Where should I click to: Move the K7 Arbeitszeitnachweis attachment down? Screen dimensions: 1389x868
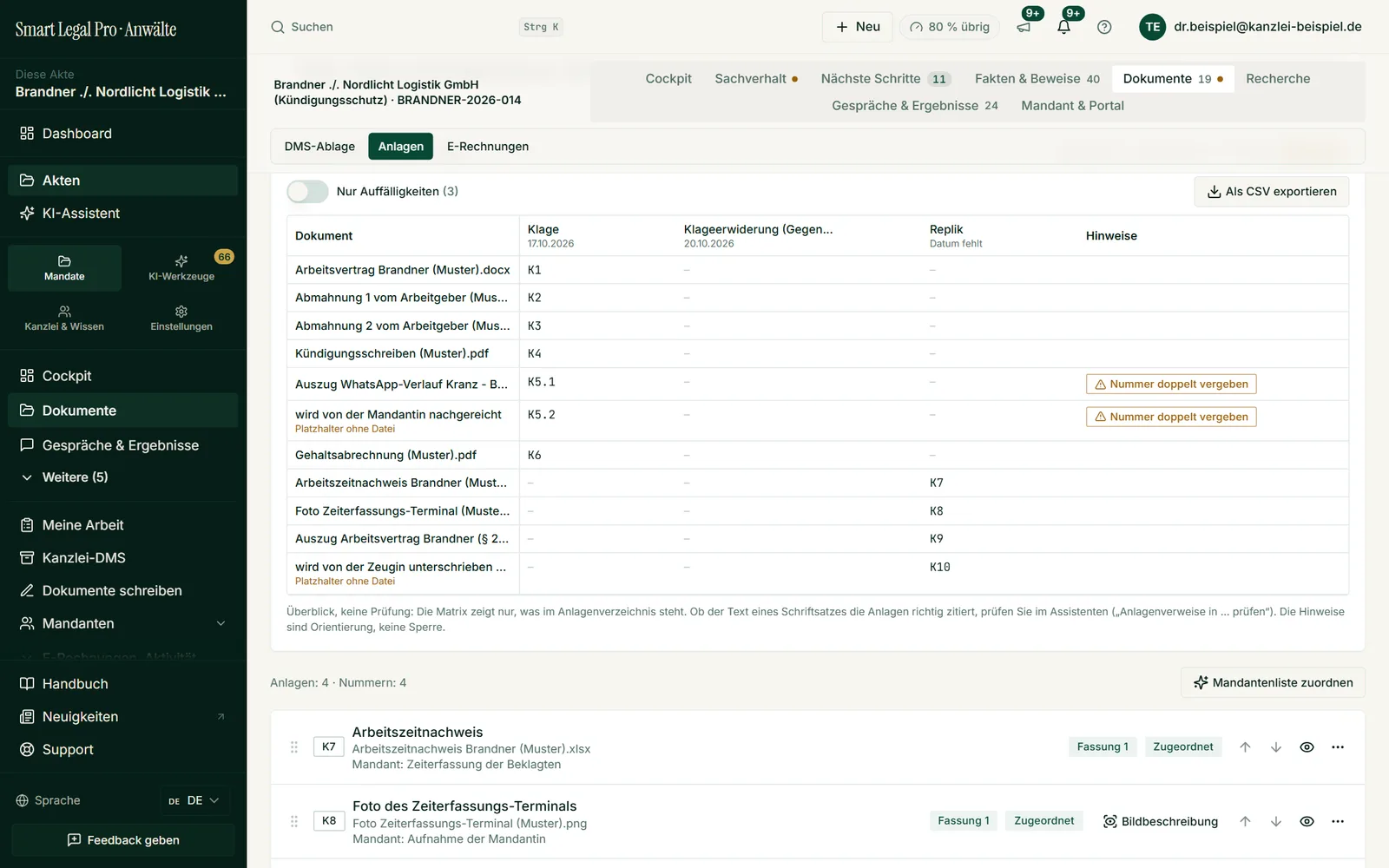(x=1276, y=747)
